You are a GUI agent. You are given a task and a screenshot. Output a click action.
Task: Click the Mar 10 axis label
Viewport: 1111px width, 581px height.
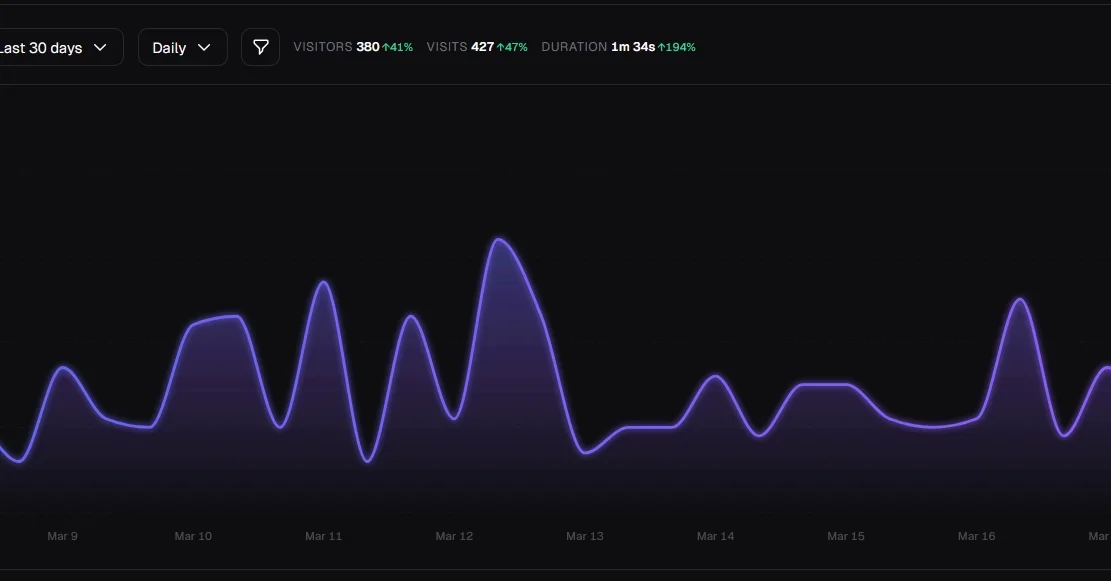click(193, 536)
